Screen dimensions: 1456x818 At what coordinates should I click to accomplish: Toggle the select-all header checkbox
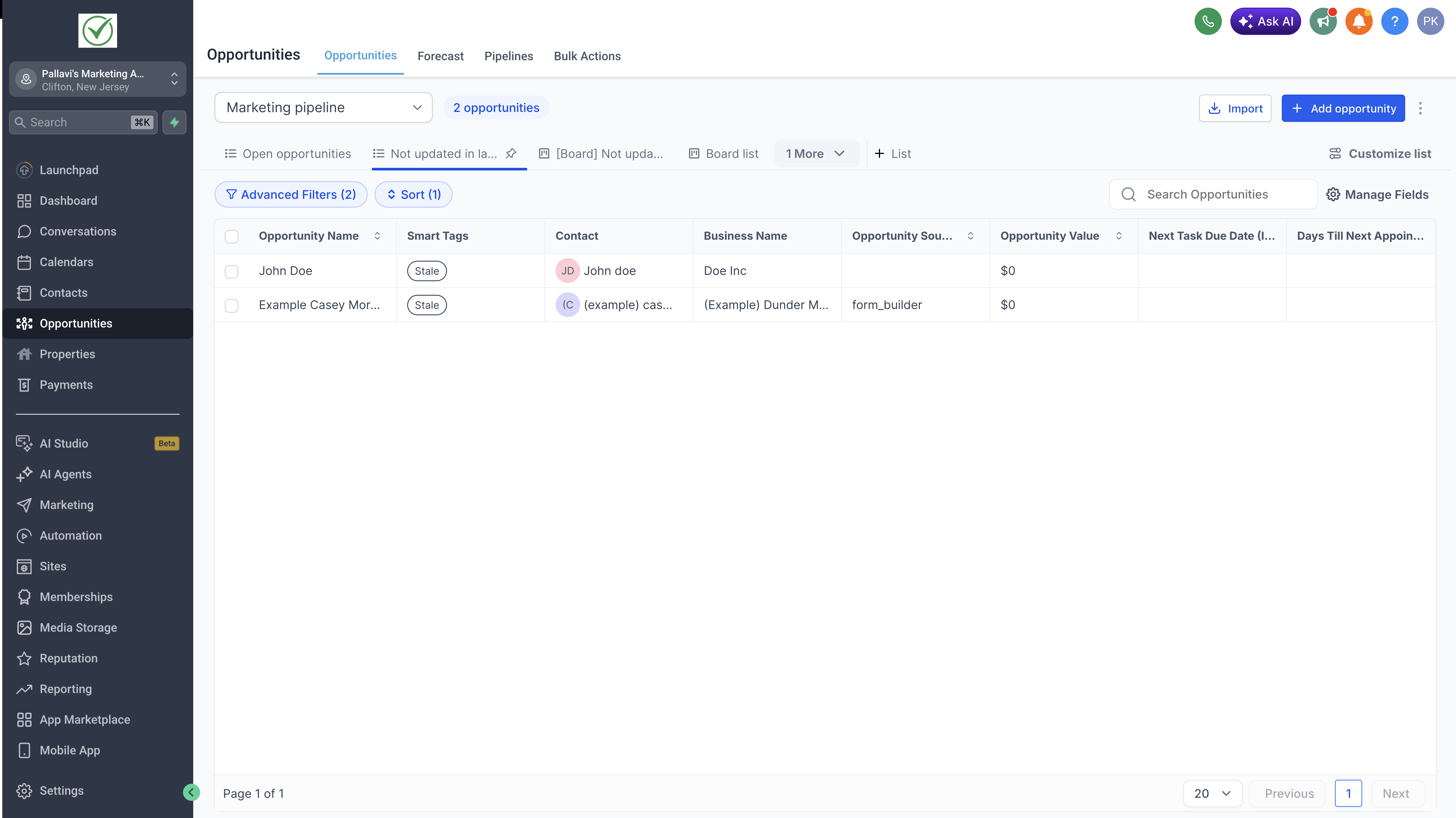[x=232, y=236]
